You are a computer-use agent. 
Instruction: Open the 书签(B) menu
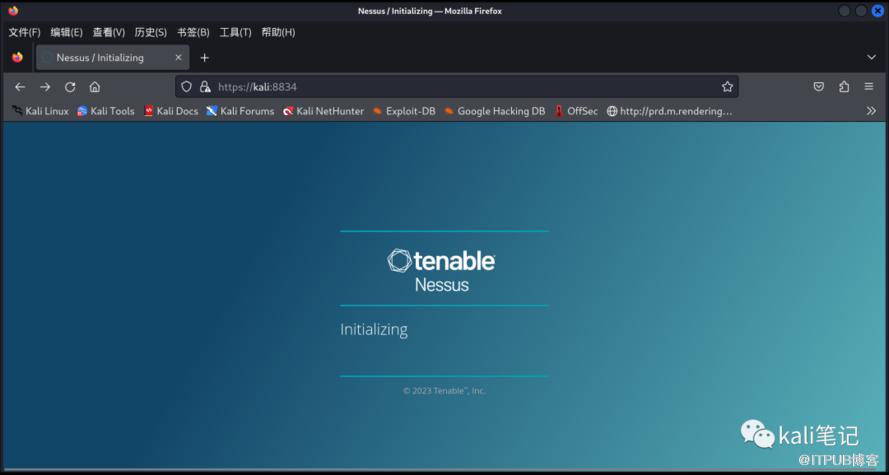(x=193, y=32)
